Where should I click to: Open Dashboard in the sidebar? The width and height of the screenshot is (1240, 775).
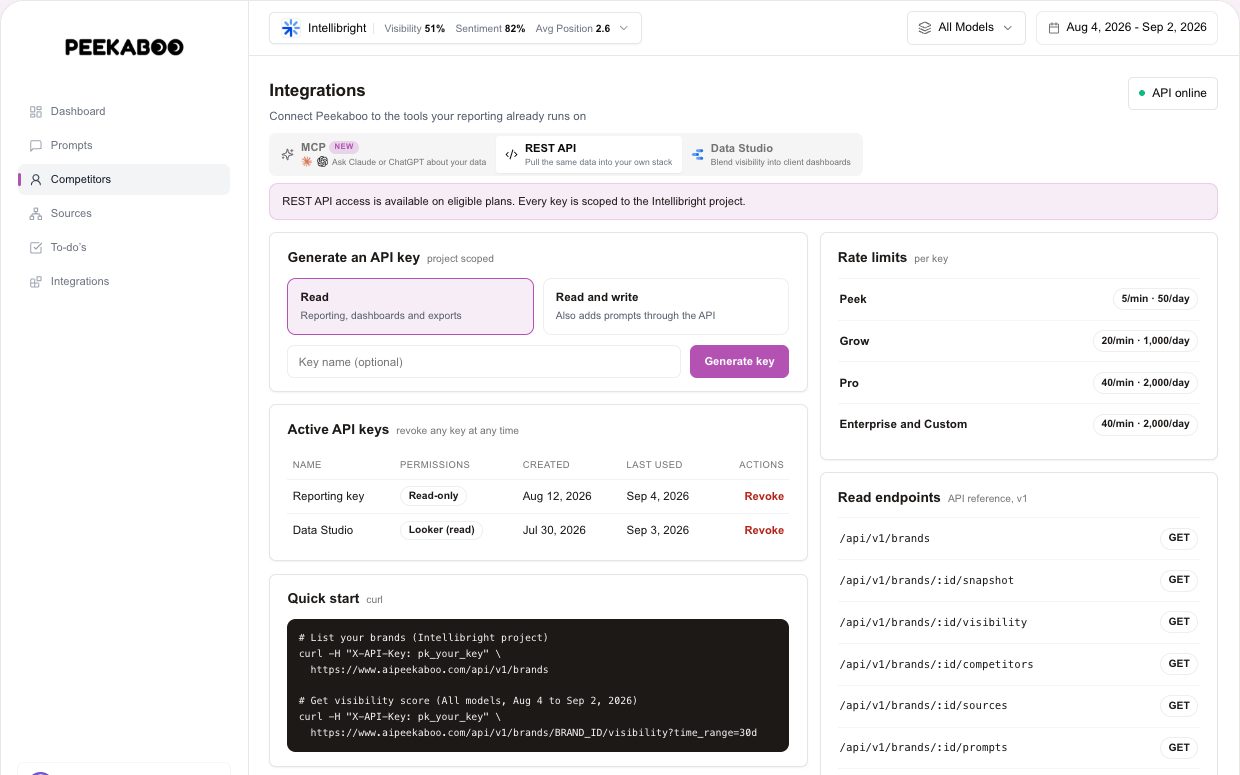[x=124, y=112]
